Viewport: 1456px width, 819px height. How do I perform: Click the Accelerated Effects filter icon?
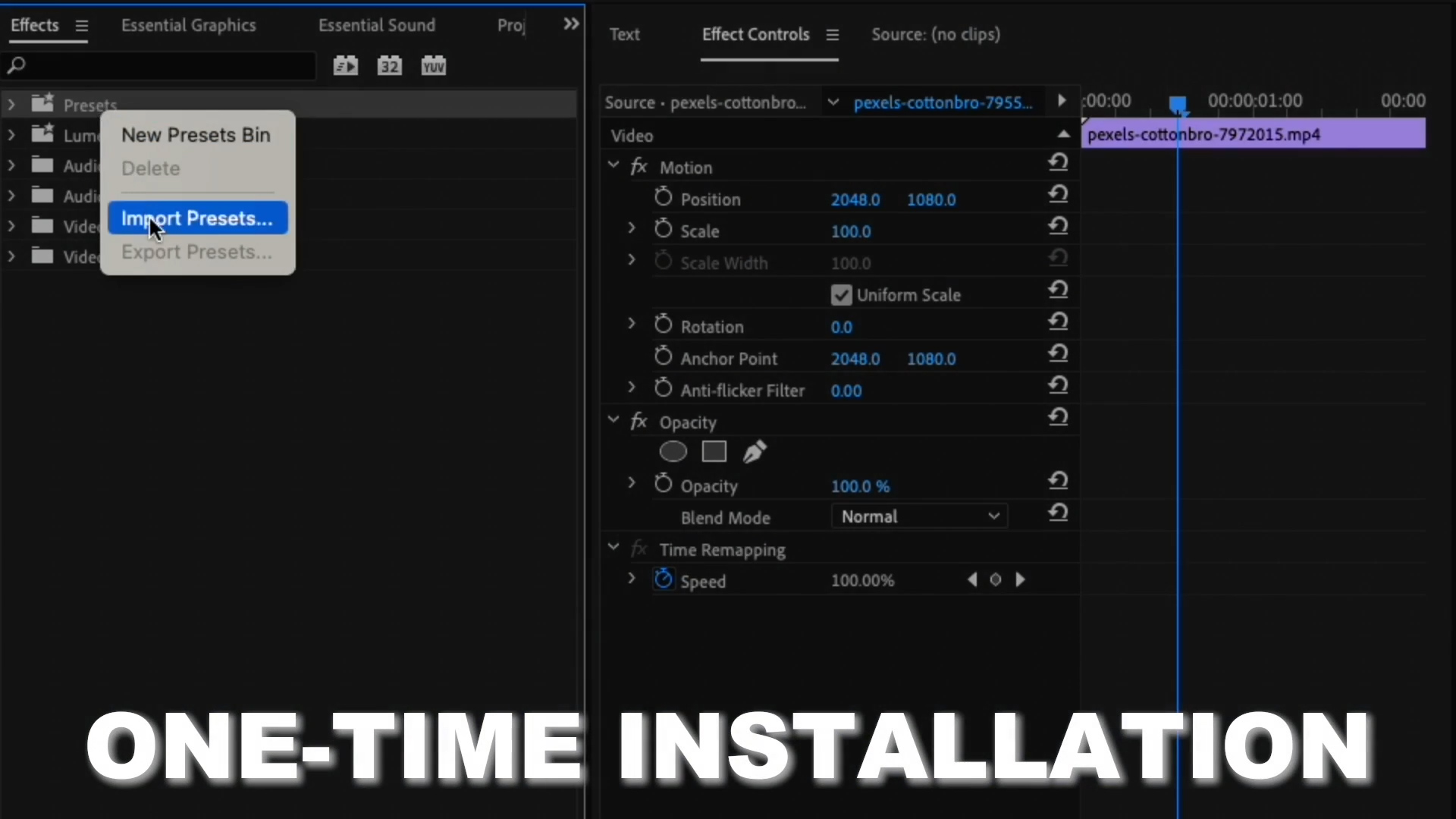345,66
